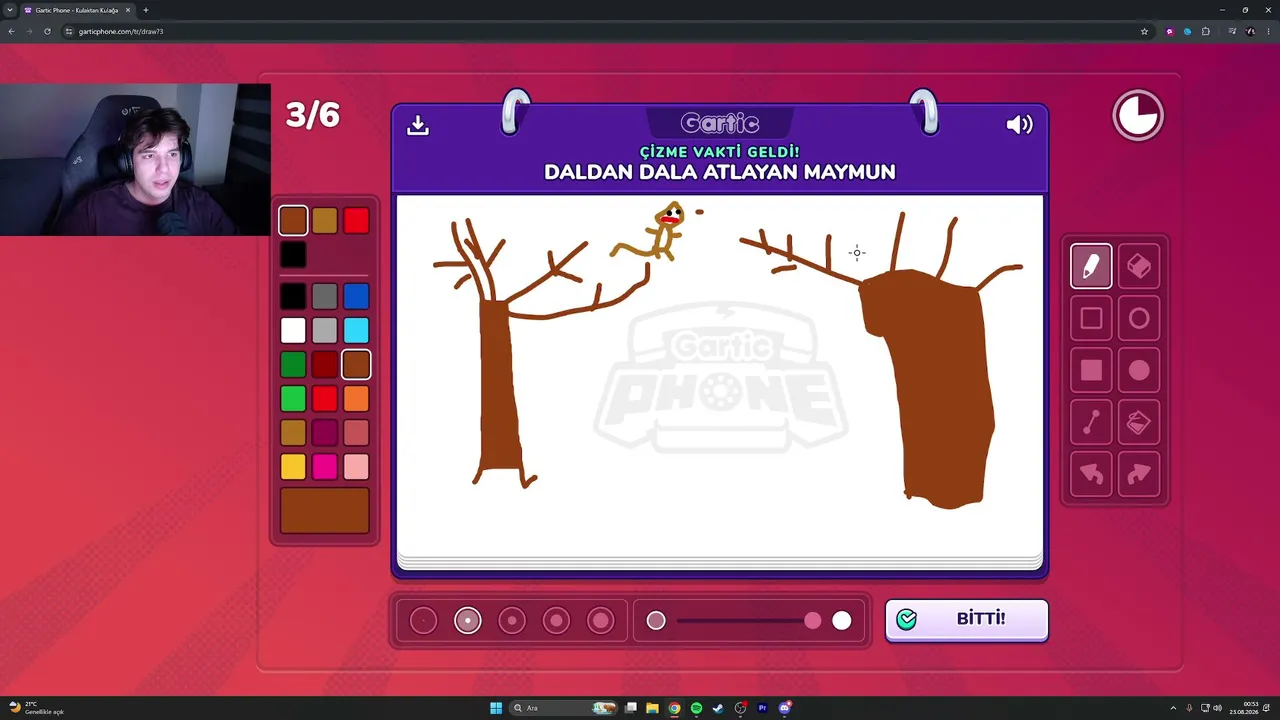Viewport: 1280px width, 720px height.
Task: Open a new browser tab
Action: 145,10
